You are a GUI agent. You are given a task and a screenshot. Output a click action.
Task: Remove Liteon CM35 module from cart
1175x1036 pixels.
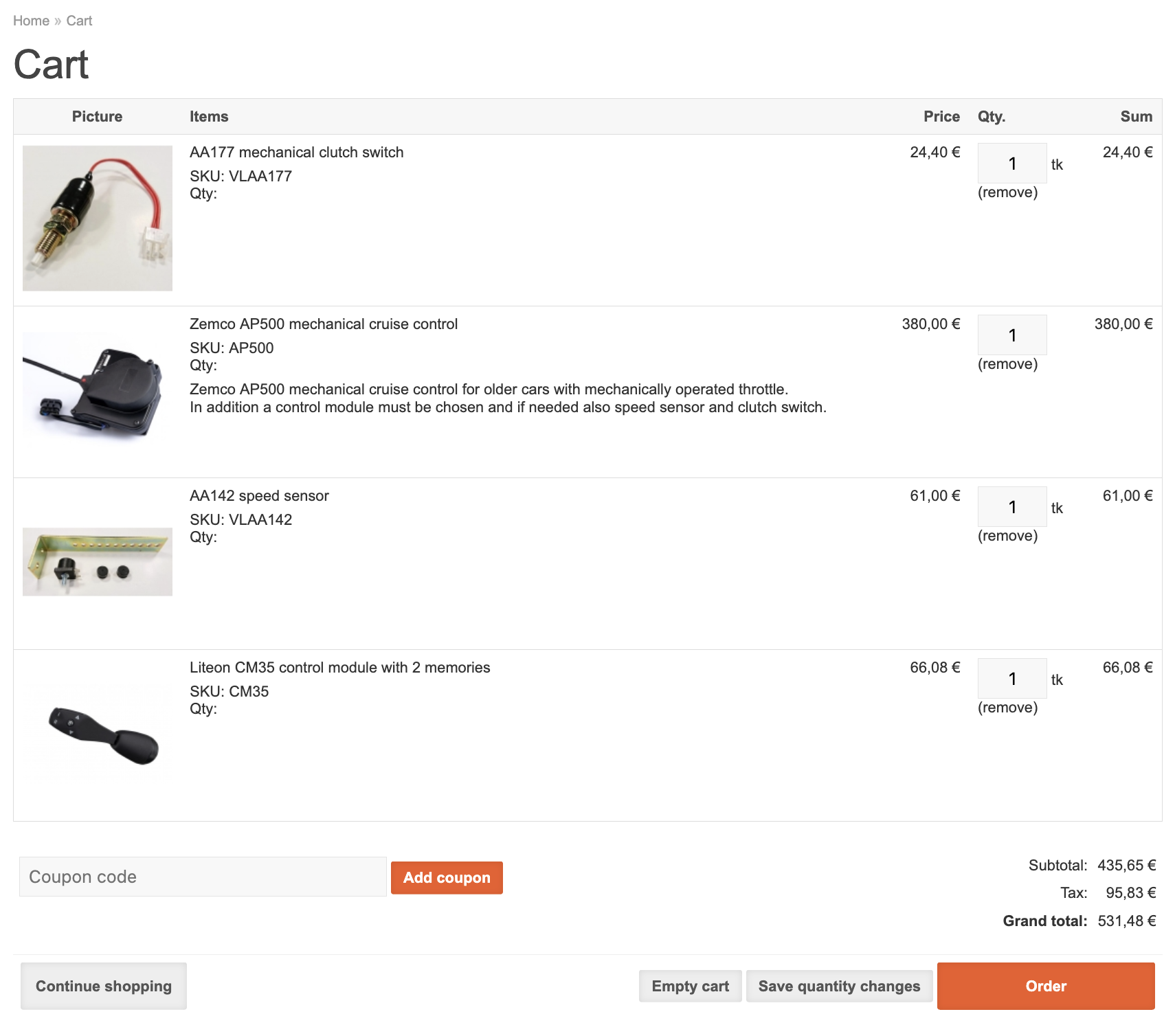[1007, 708]
